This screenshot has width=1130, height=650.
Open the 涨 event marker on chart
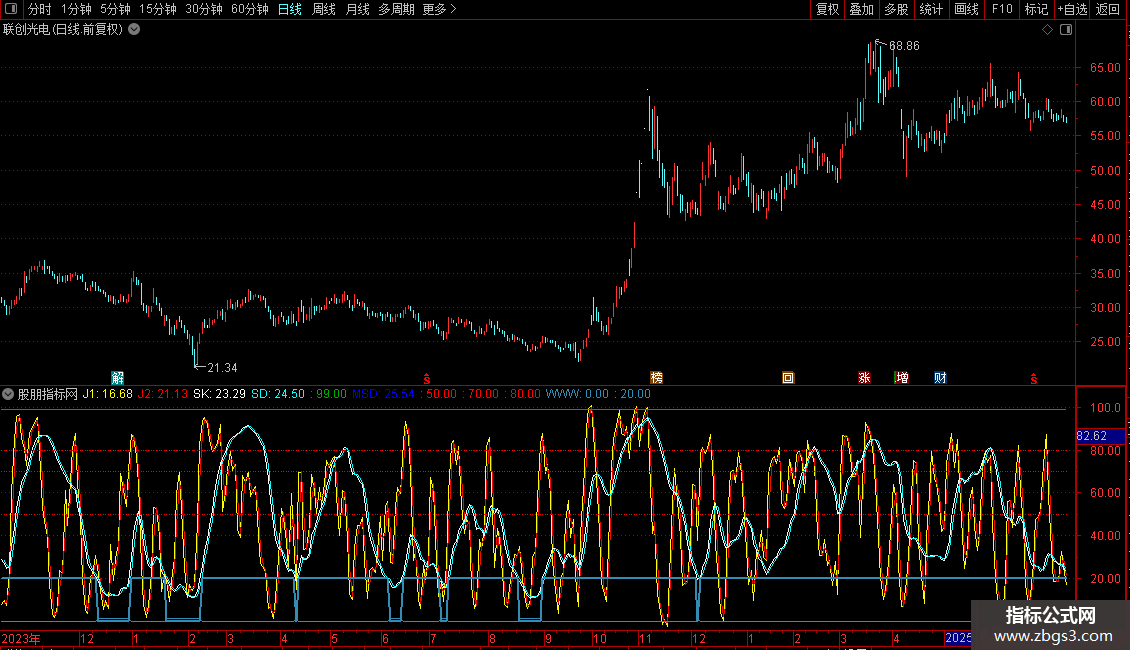point(864,378)
